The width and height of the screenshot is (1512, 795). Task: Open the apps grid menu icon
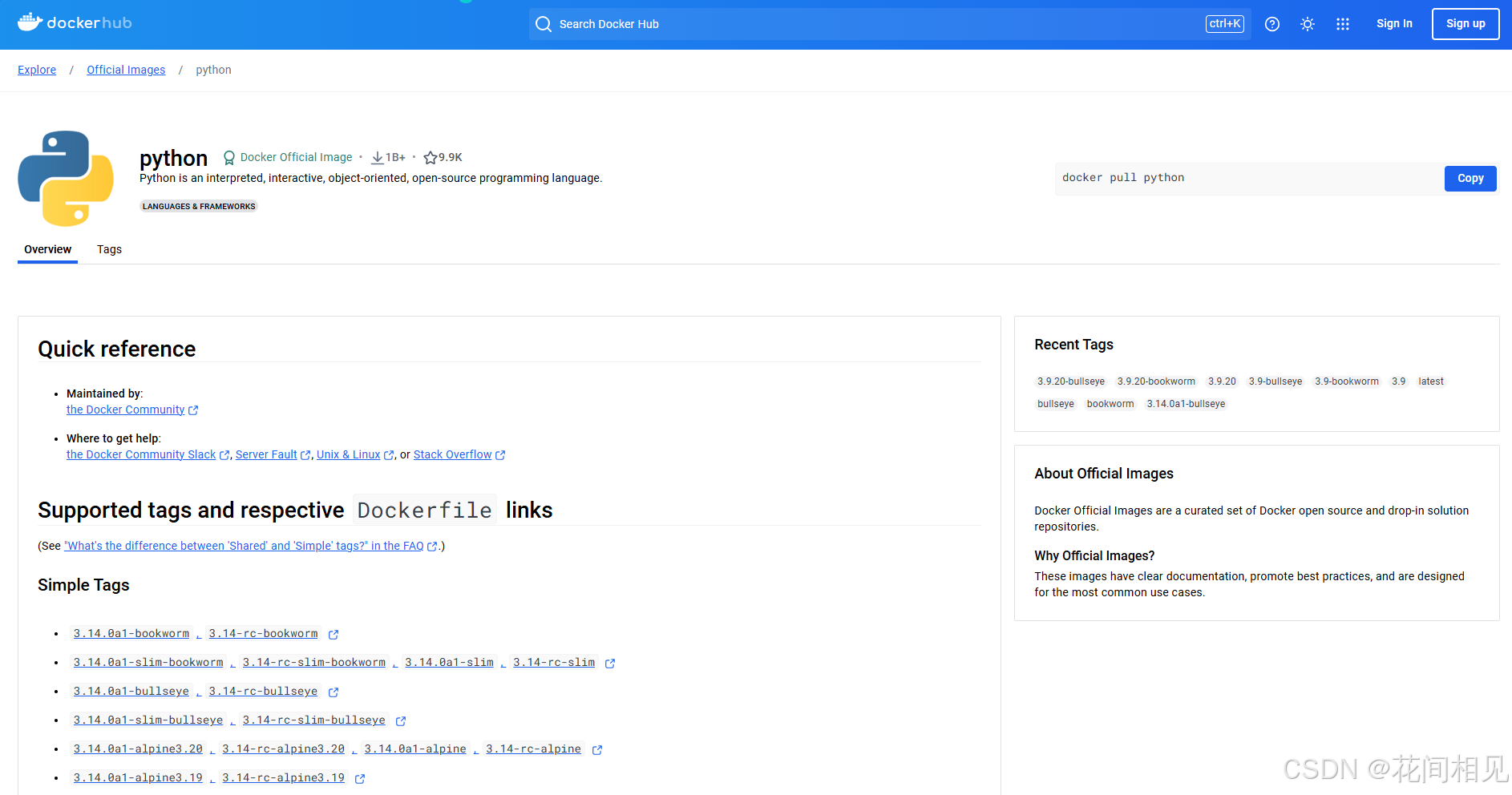[1342, 24]
